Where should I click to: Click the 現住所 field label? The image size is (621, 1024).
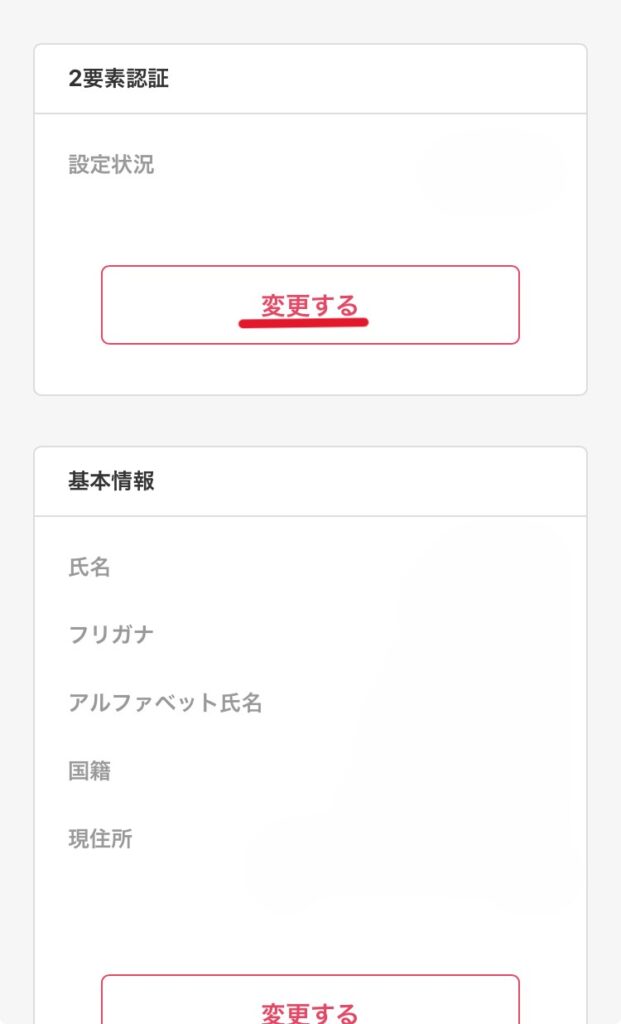click(100, 839)
